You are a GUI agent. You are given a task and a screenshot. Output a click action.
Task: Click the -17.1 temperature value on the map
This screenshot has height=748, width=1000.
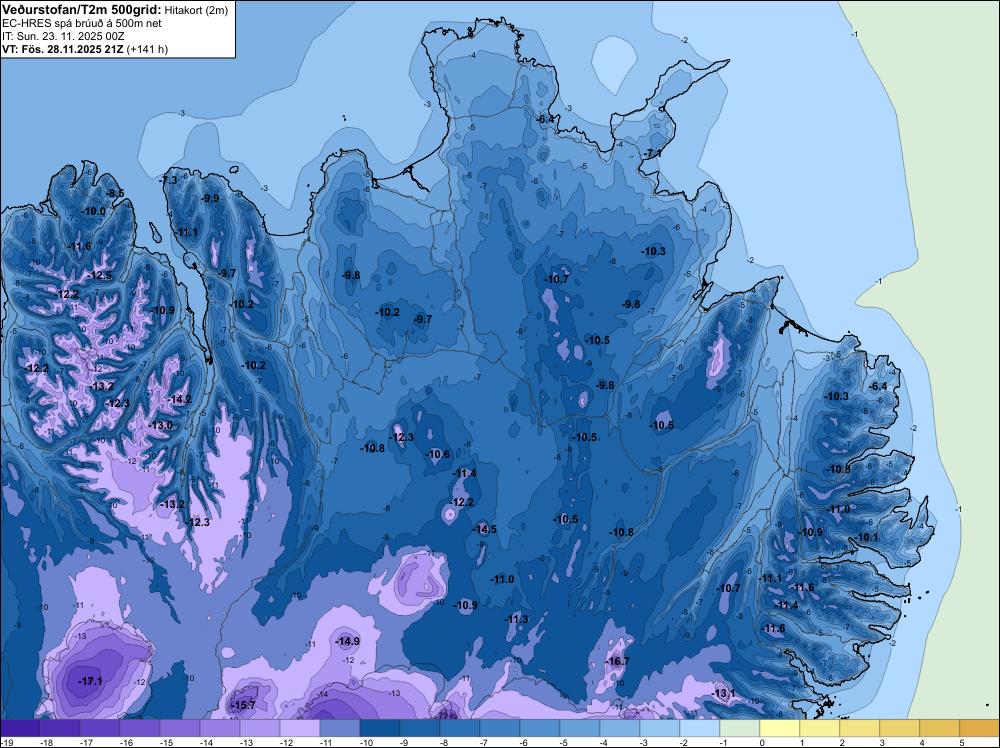[x=90, y=682]
